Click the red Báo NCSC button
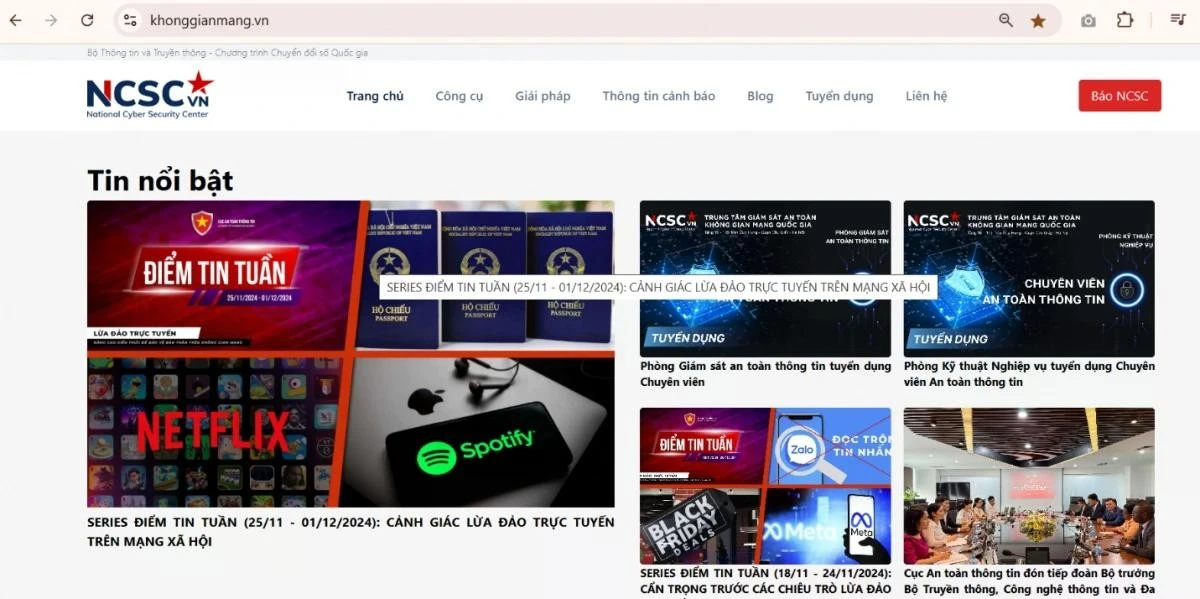This screenshot has height=599, width=1200. (1119, 95)
